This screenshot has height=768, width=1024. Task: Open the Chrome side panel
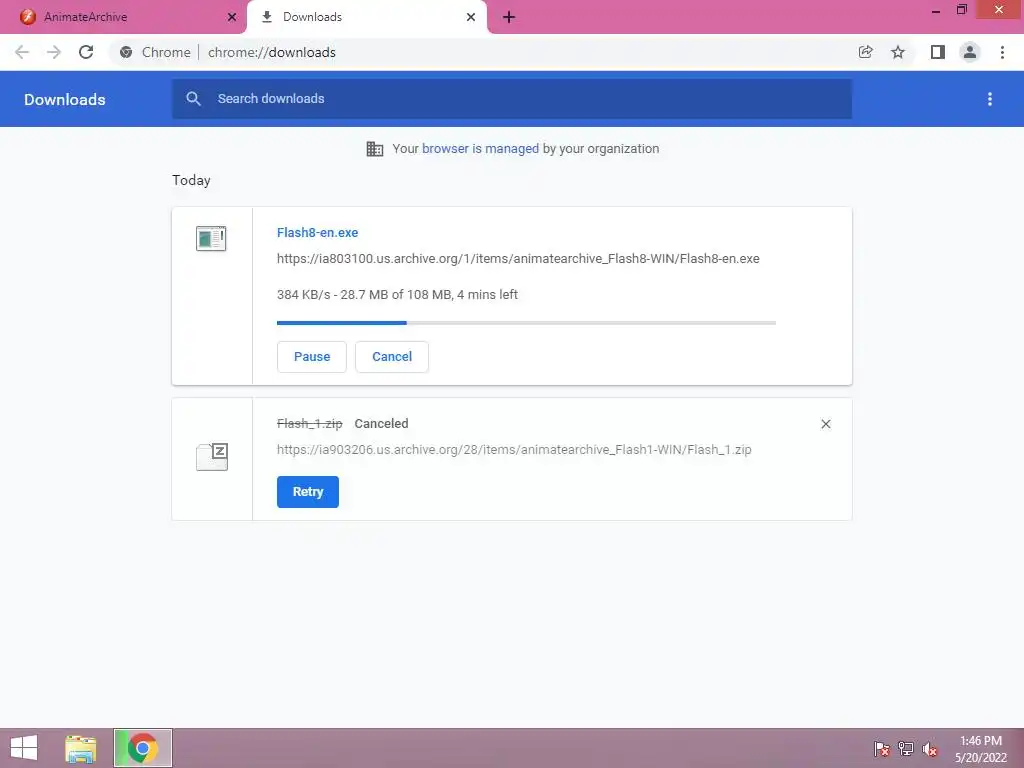(938, 52)
